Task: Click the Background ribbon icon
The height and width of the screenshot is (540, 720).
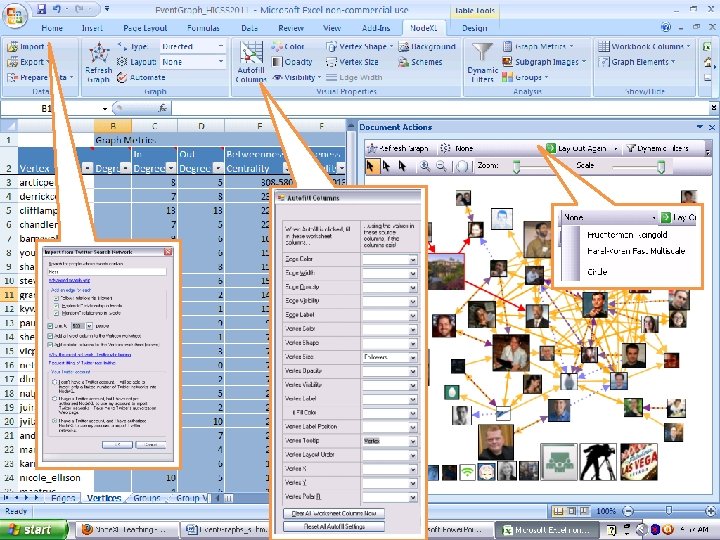Action: pyautogui.click(x=404, y=46)
